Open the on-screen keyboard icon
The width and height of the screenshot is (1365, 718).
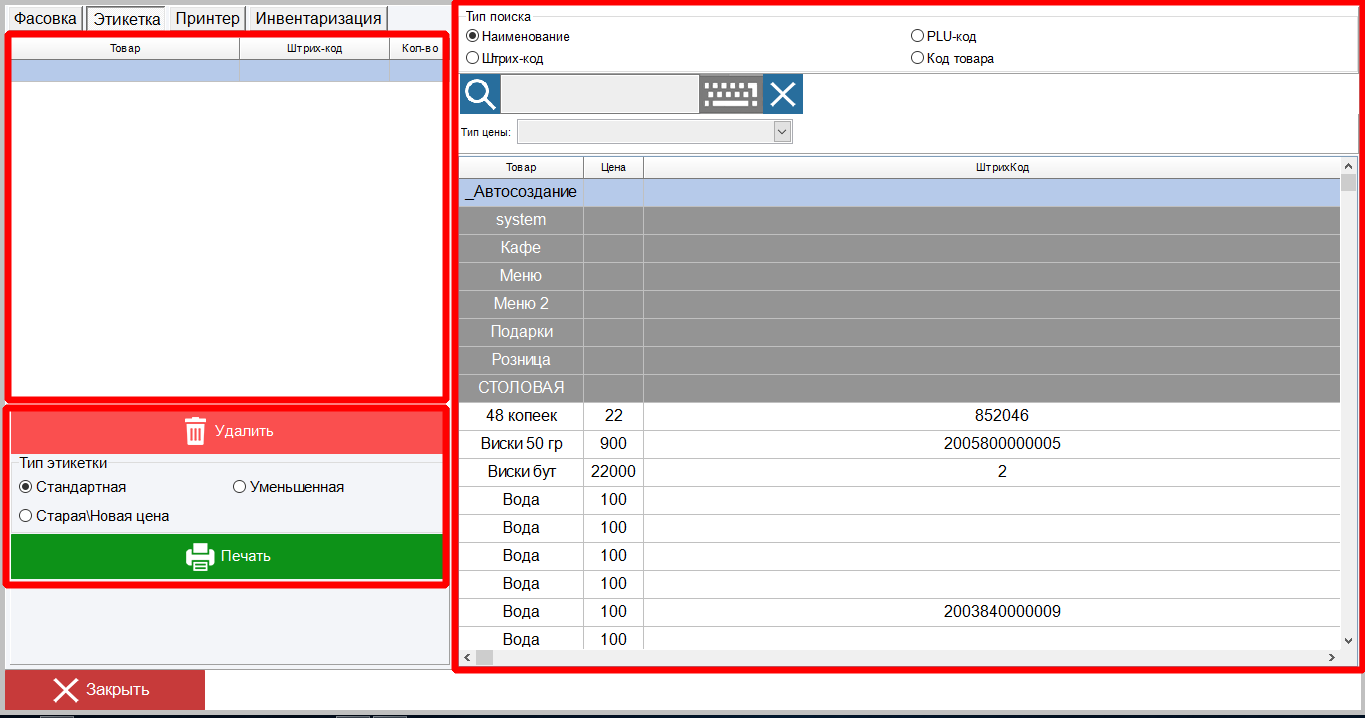click(x=731, y=95)
